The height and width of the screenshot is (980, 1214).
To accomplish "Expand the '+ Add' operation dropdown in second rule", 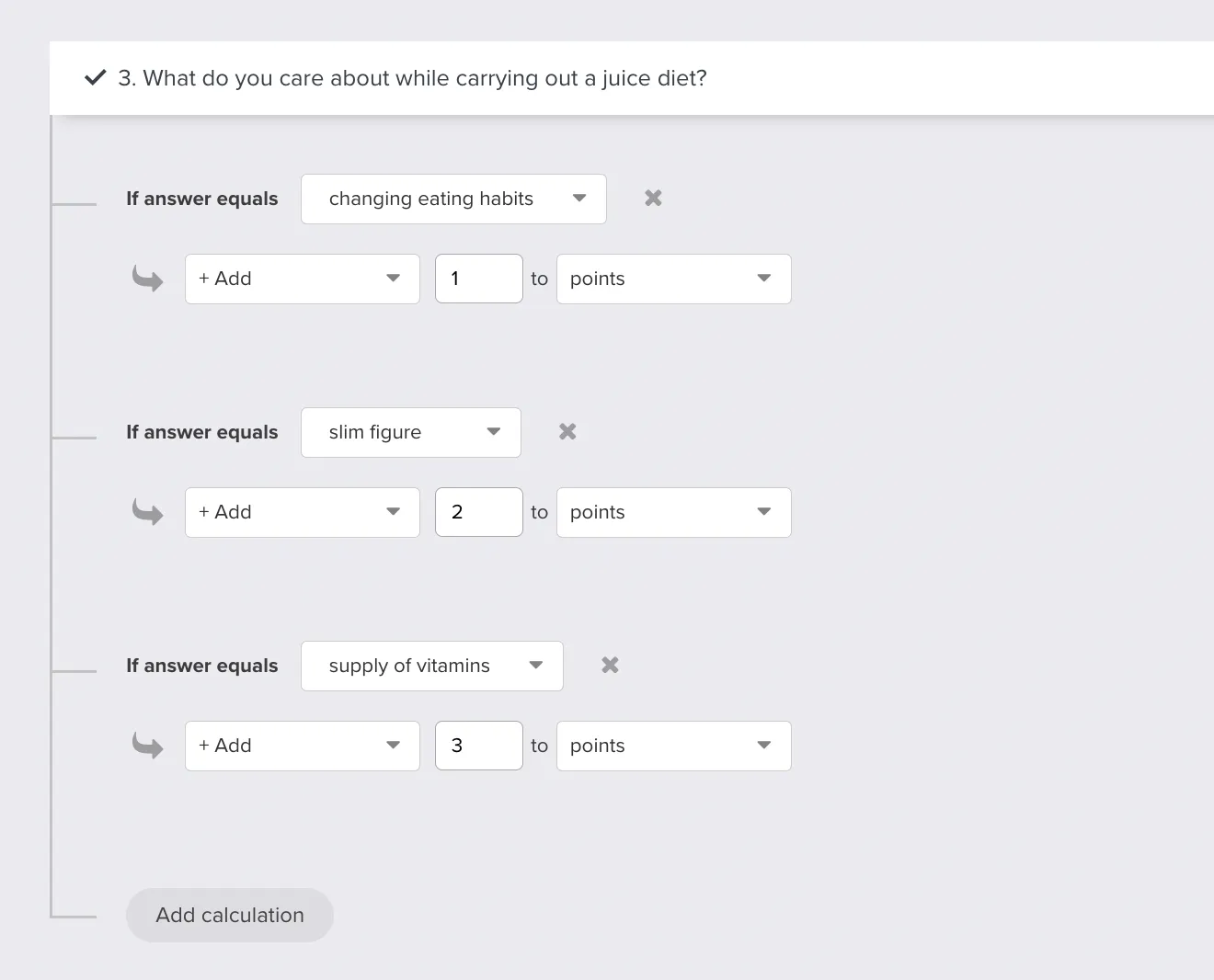I will [302, 512].
